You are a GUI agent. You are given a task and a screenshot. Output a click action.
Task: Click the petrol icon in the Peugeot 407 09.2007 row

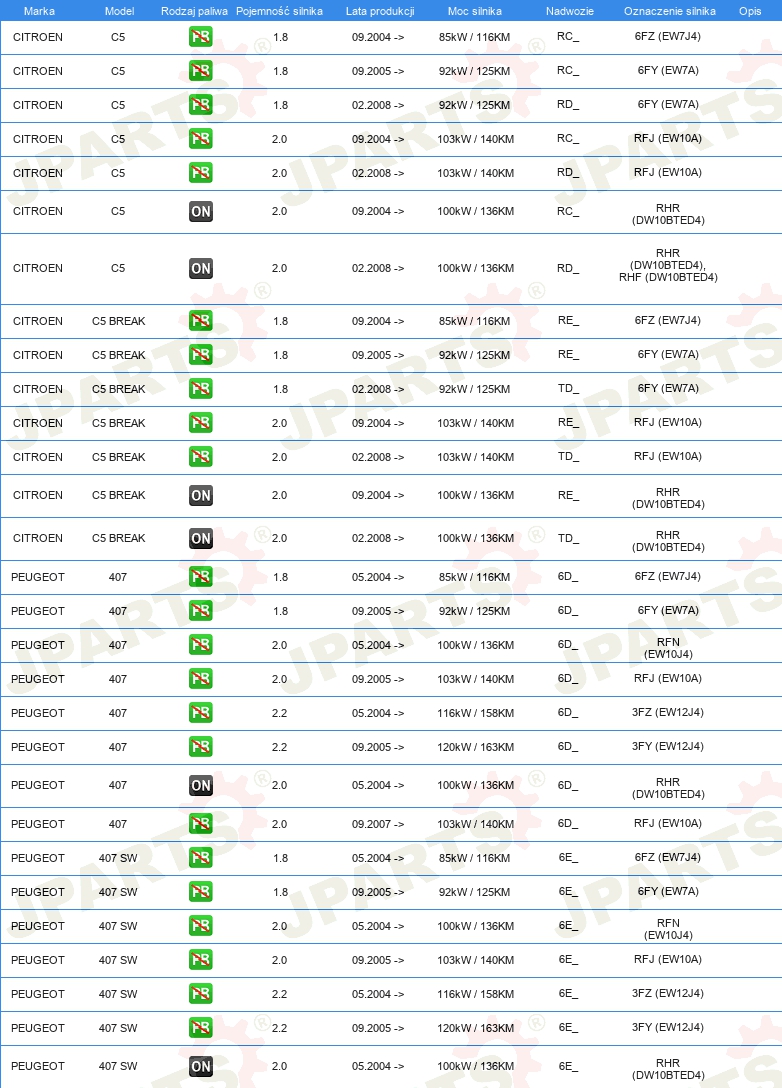(201, 824)
